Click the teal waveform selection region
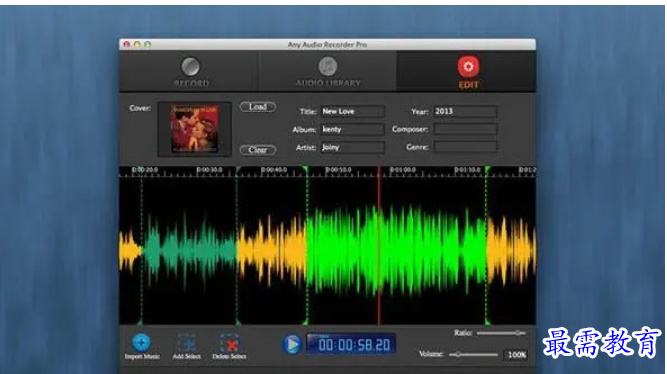Viewport: 667px width, 374px height. coord(190,250)
